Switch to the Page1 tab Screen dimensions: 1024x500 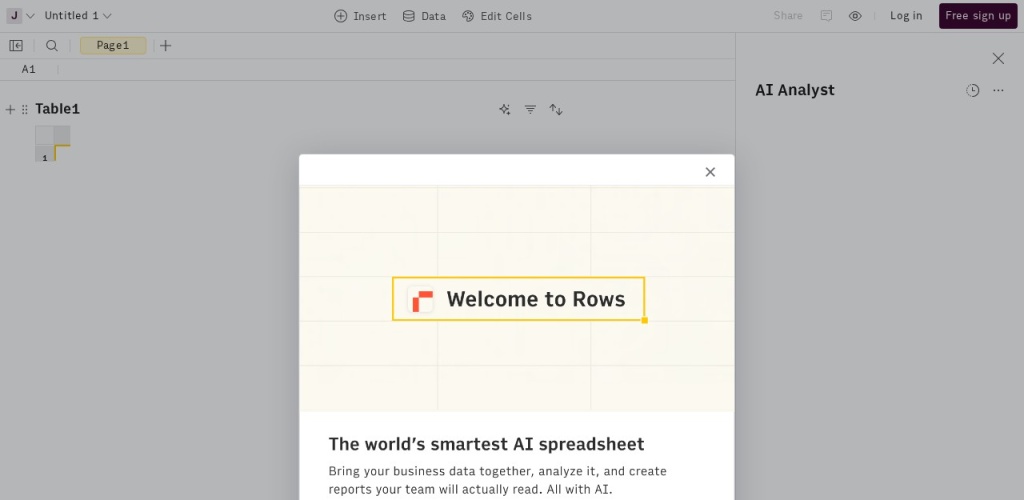[x=113, y=45]
